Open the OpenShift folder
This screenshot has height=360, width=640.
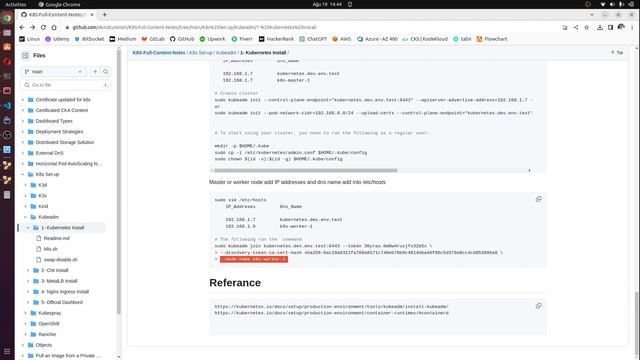pos(49,324)
